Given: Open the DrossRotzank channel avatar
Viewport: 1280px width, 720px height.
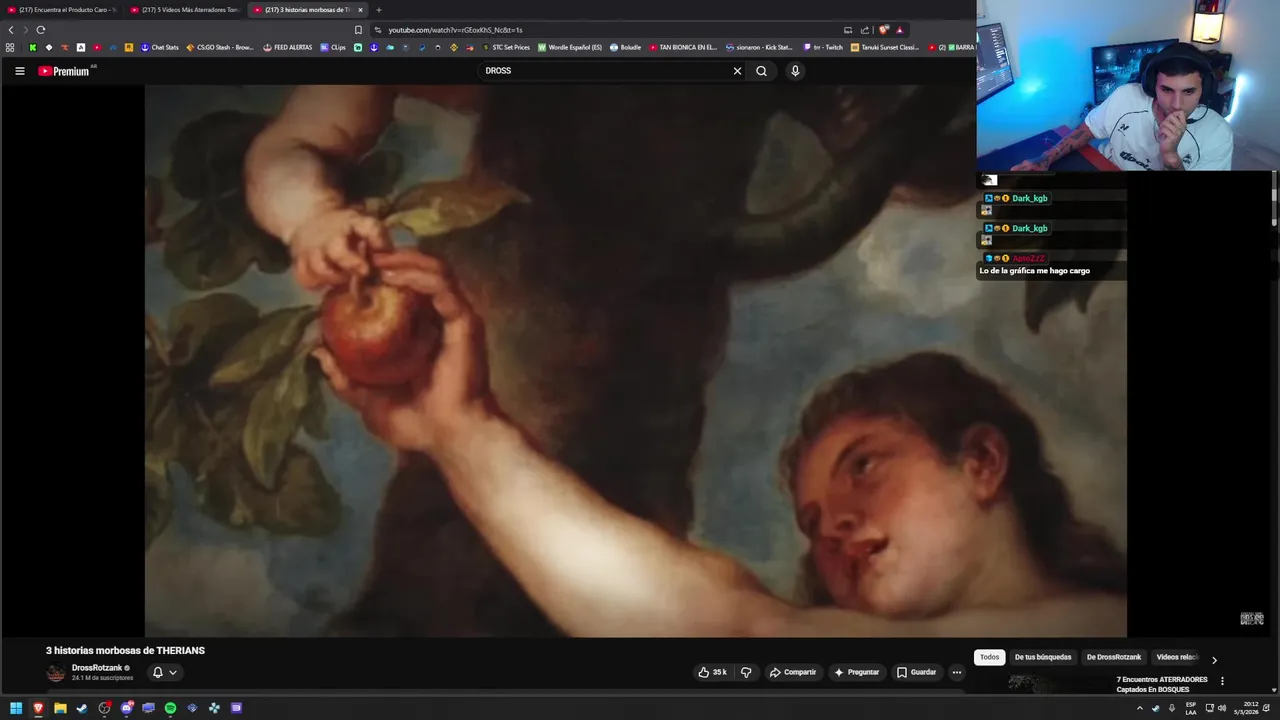Looking at the screenshot, I should (56, 673).
